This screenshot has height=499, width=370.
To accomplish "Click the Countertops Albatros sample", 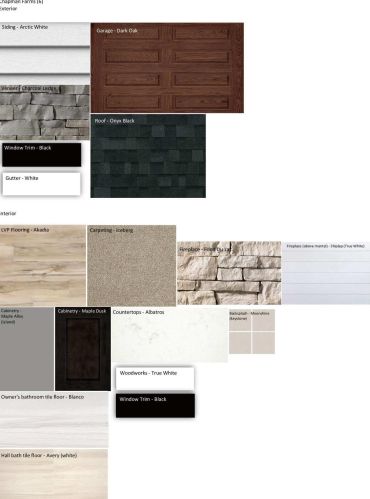I will point(170,335).
